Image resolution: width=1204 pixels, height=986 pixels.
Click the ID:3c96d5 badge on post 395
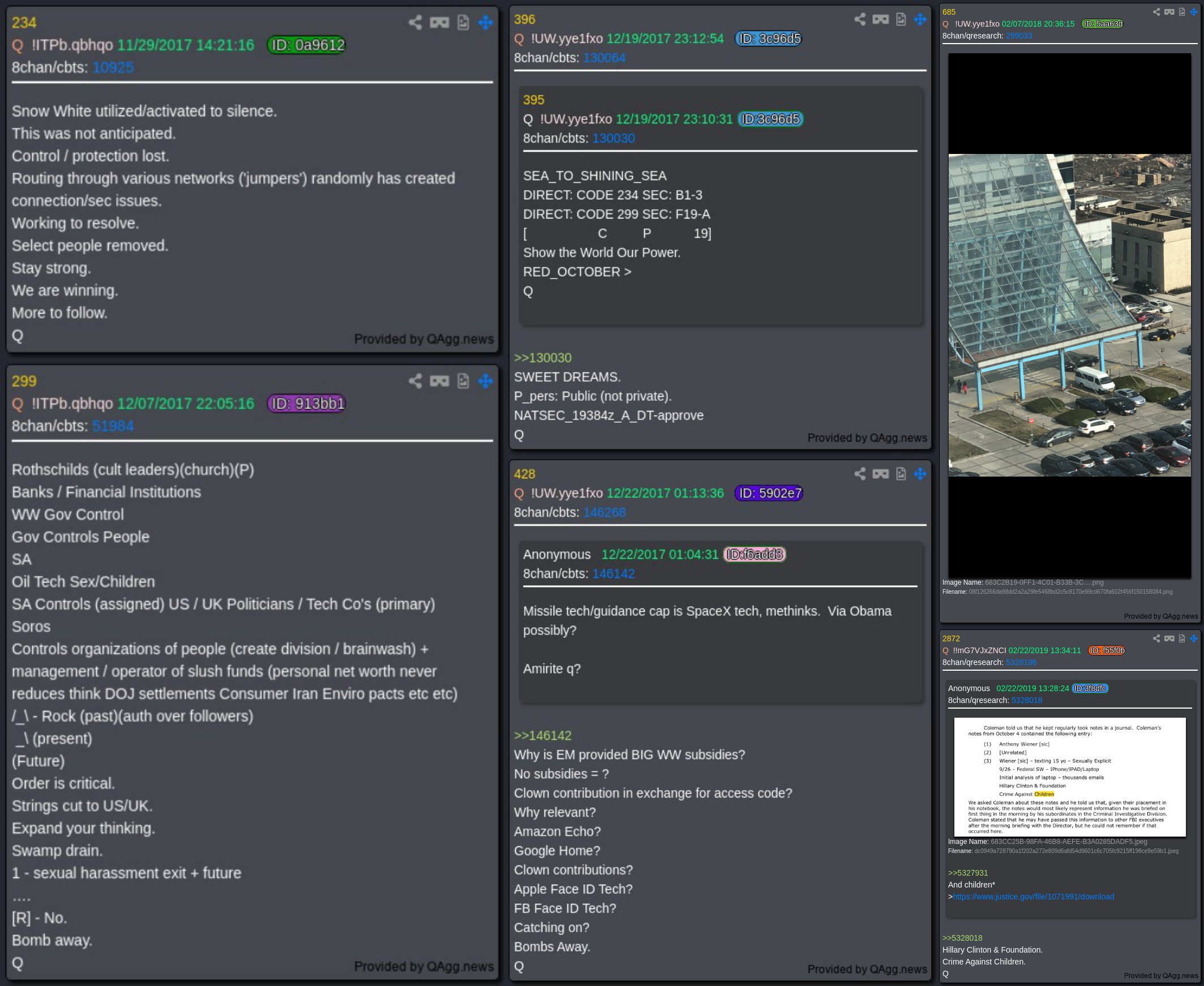tap(770, 119)
